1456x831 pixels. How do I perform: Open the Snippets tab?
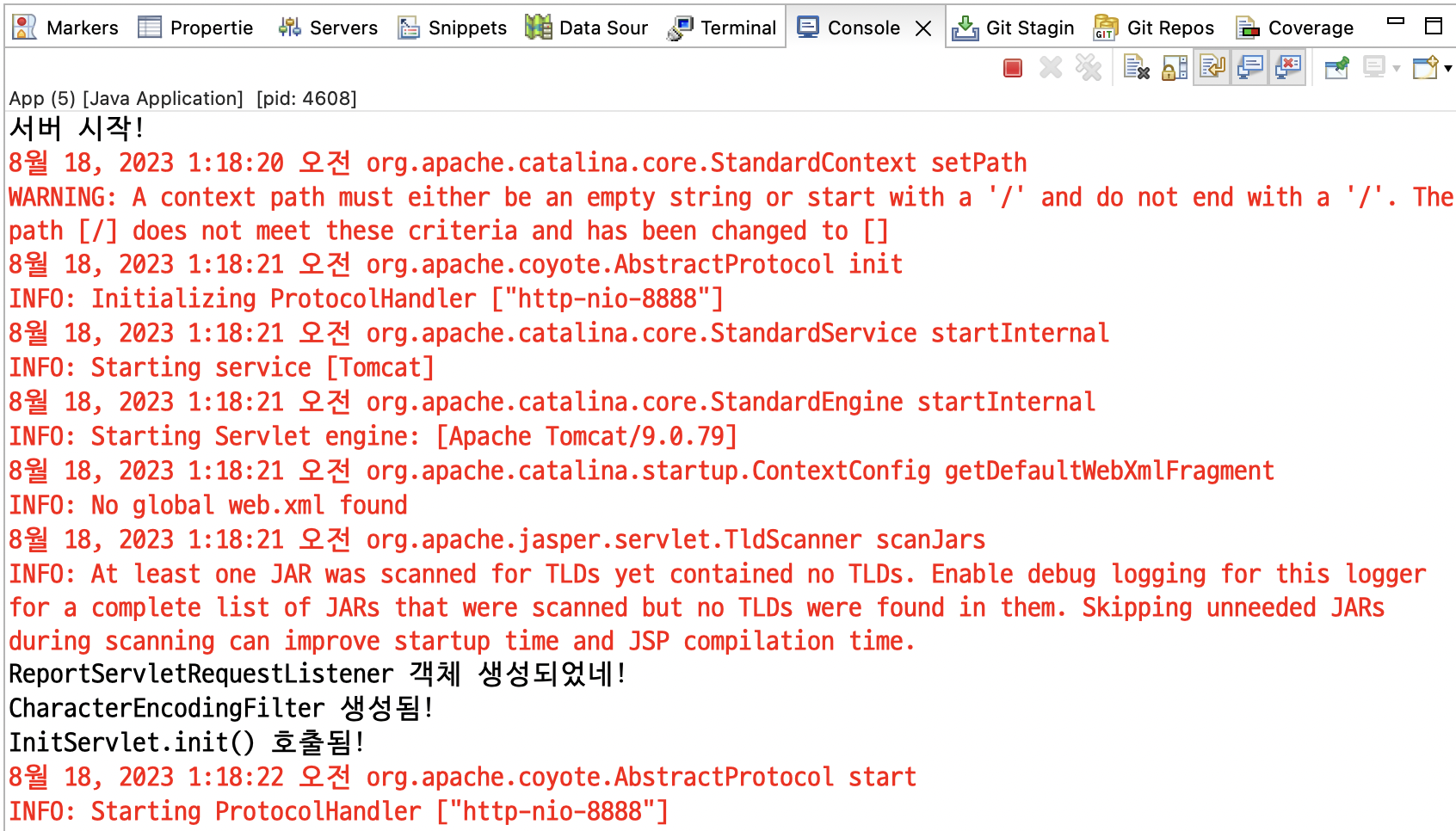452,28
